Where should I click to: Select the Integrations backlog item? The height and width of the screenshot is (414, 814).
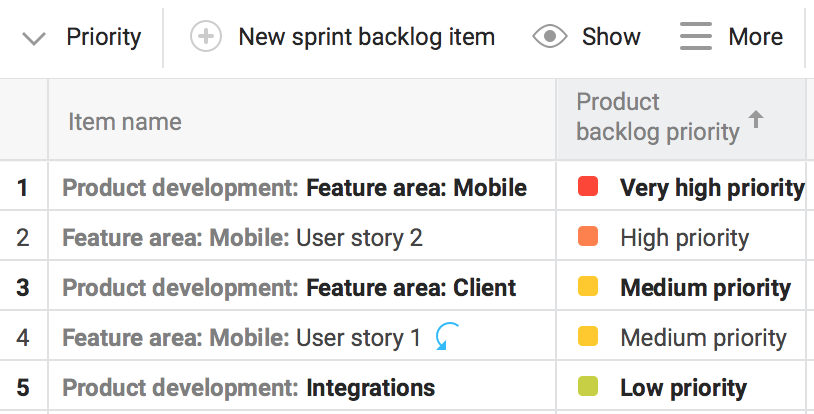370,388
